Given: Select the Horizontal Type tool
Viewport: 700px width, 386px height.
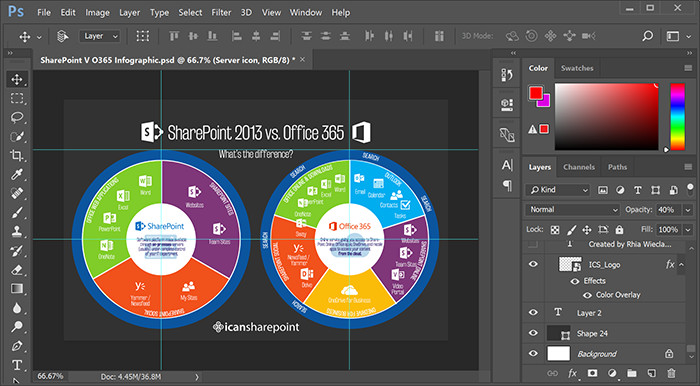Looking at the screenshot, I should 17,365.
